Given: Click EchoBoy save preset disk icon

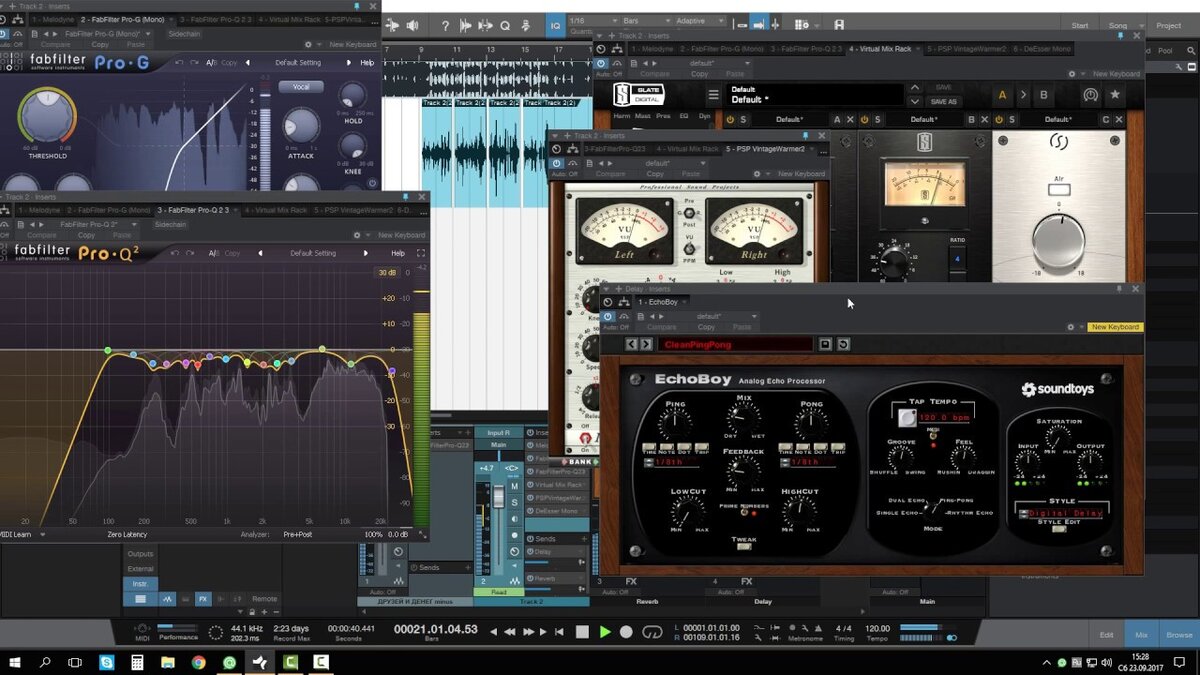Looking at the screenshot, I should (825, 344).
